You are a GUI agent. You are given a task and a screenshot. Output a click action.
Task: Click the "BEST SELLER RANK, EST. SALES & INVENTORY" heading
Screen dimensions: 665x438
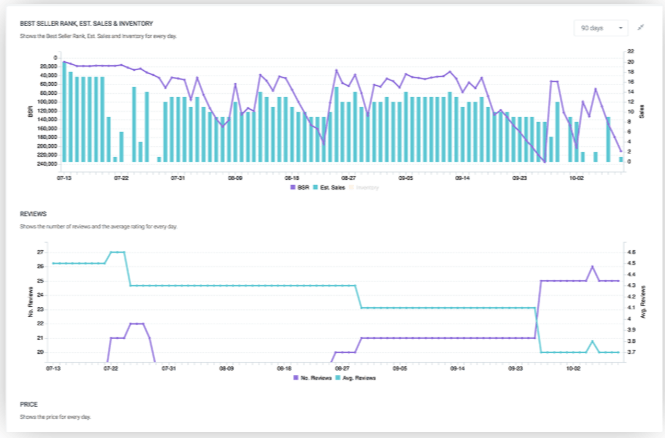click(87, 24)
